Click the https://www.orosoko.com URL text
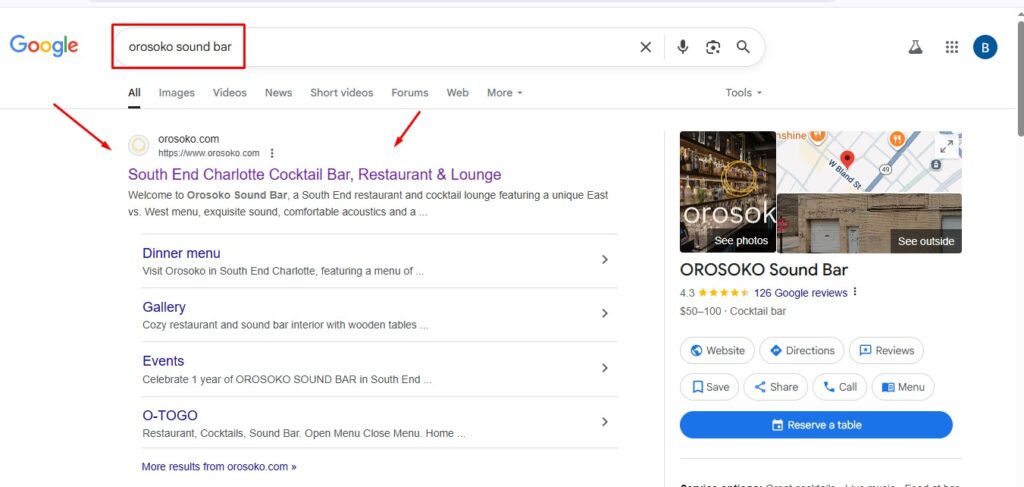1024x487 pixels. tap(209, 153)
